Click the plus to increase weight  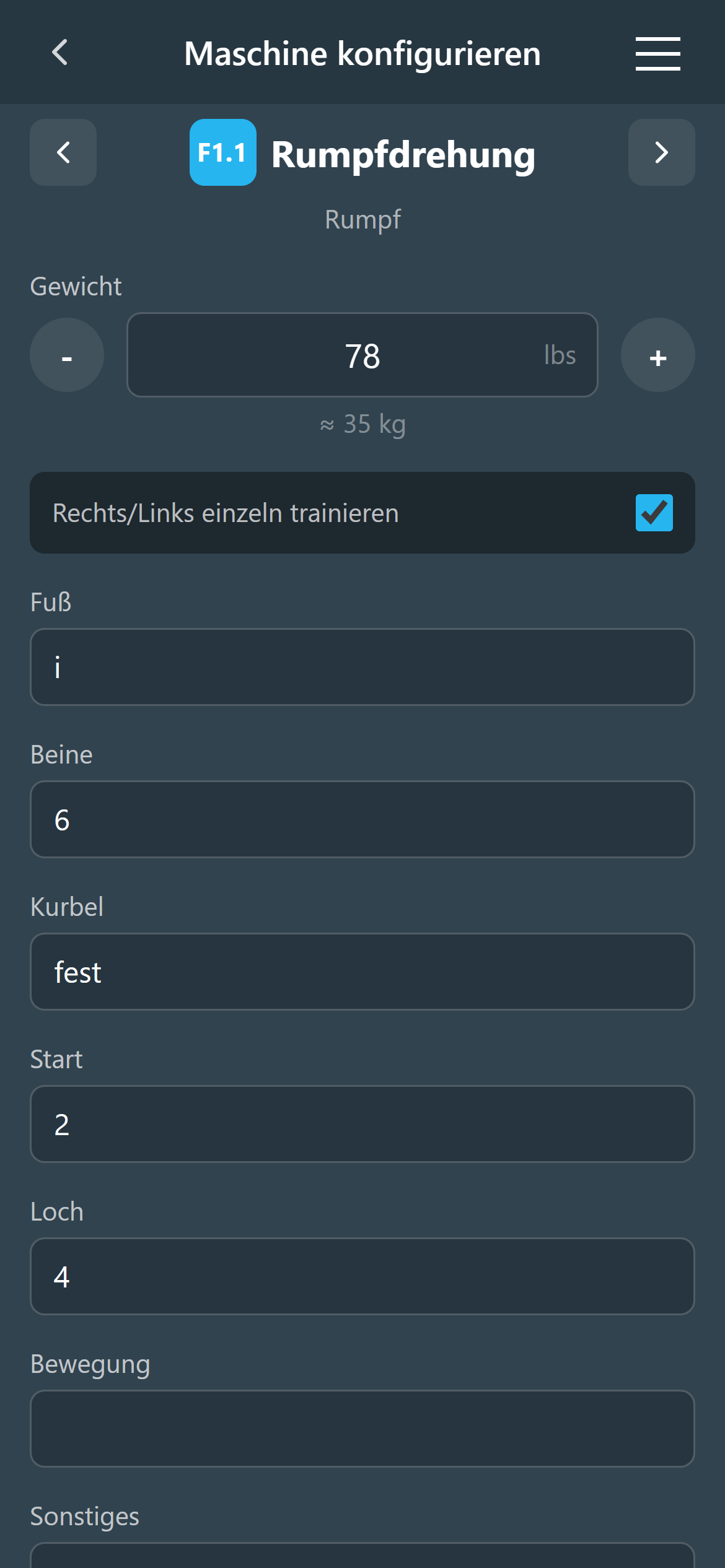pos(657,355)
